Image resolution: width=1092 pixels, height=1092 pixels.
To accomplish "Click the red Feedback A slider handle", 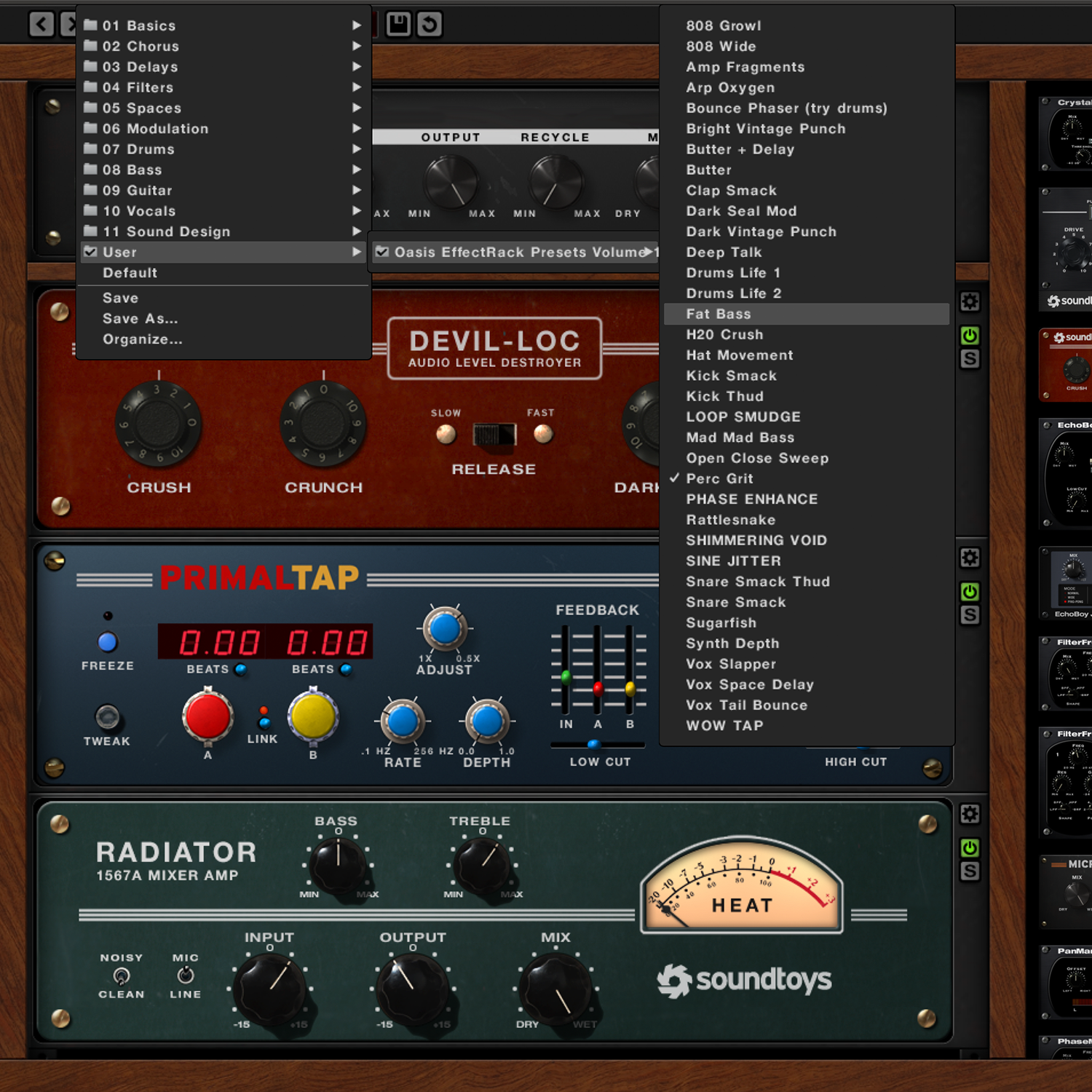I will (x=598, y=687).
